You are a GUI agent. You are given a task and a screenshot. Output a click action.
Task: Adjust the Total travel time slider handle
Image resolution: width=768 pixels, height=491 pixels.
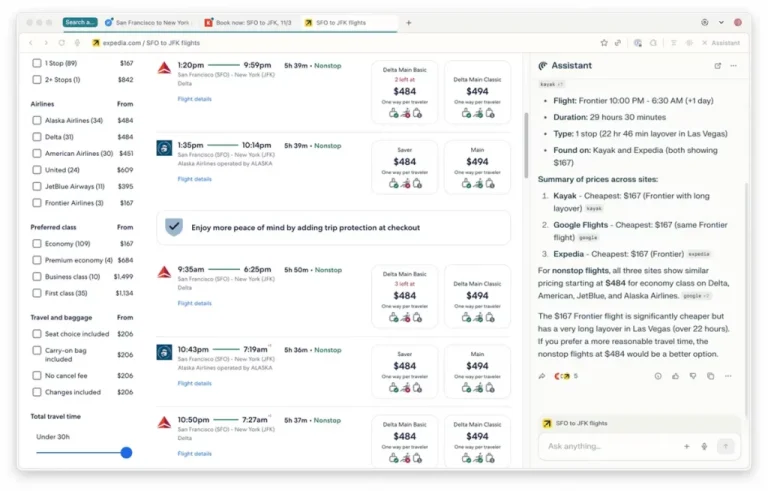tap(126, 452)
